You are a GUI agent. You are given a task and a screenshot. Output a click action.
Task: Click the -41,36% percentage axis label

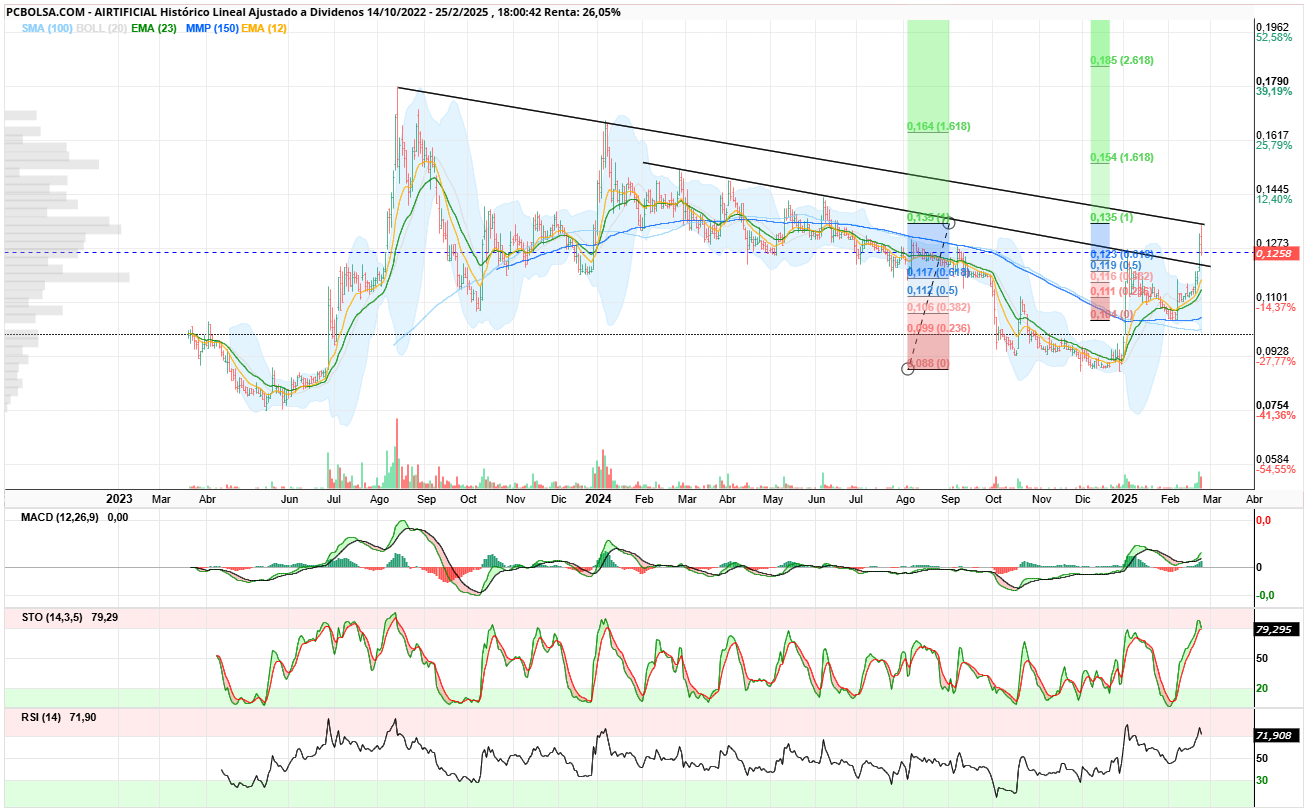coord(1276,416)
